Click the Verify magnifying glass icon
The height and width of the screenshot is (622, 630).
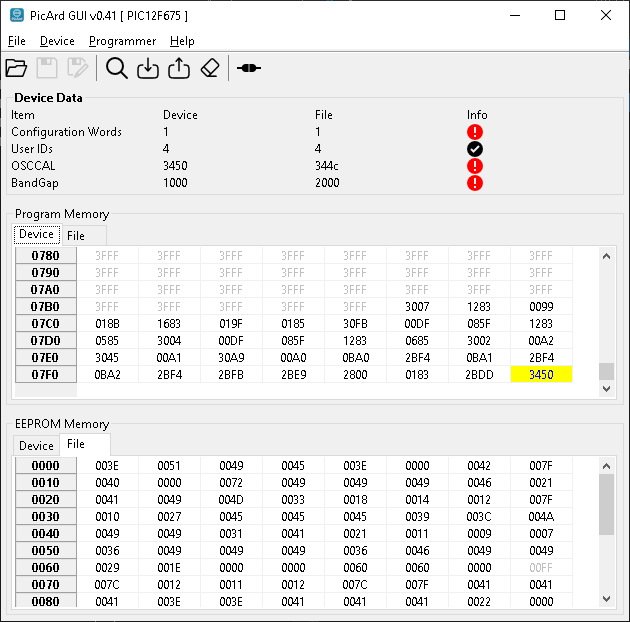pos(117,68)
